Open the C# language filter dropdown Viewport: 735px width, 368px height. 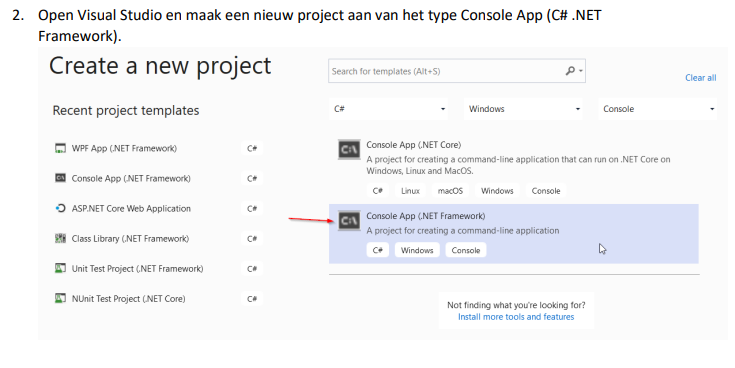[389, 109]
